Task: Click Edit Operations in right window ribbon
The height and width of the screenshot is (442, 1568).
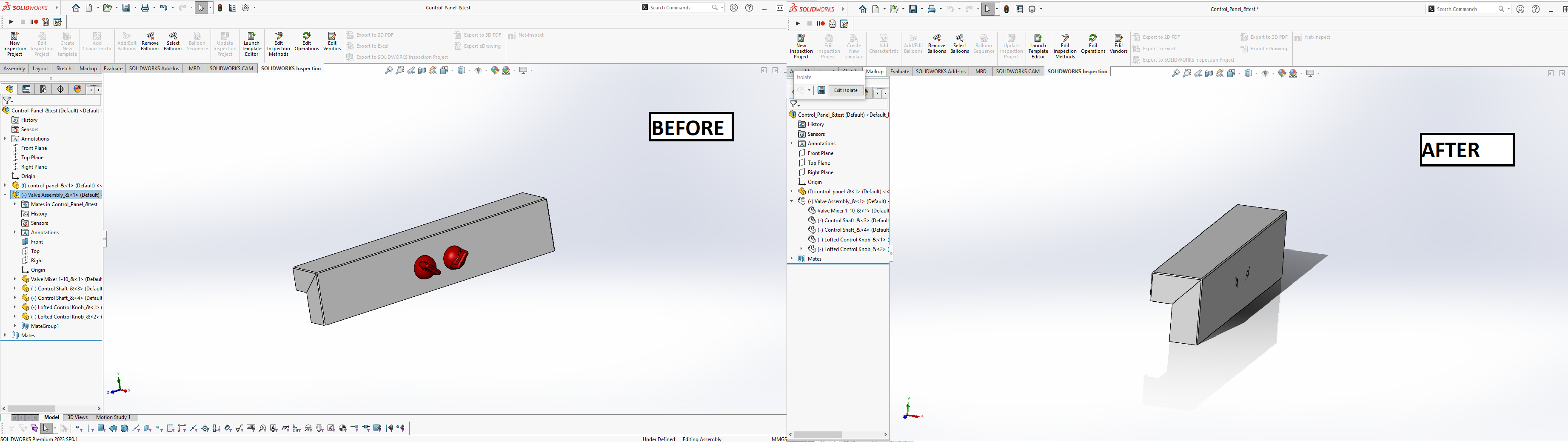Action: point(1092,45)
